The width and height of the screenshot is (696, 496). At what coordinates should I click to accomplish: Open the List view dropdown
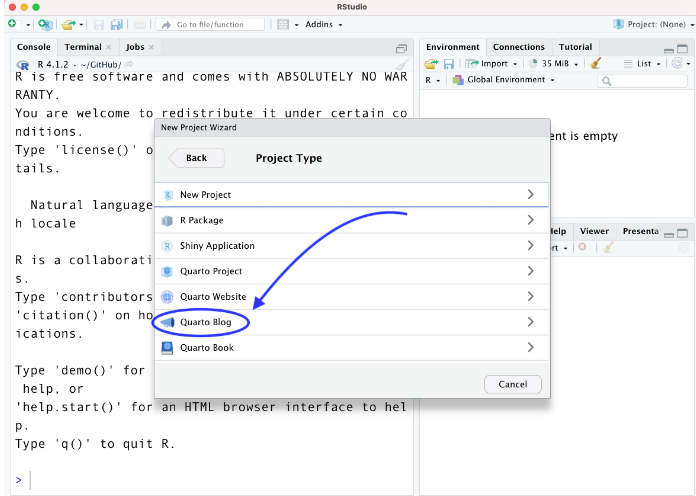coord(641,63)
